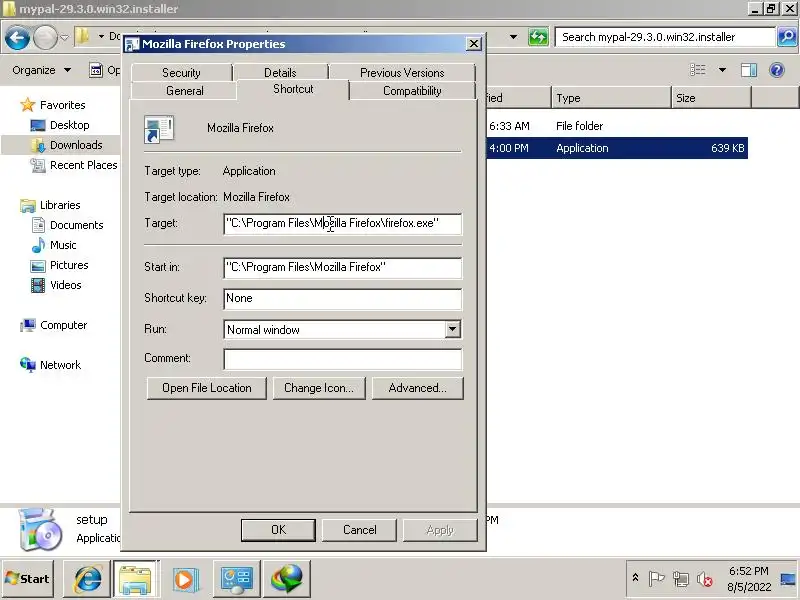Click the Control Panel taskbar icon
800x600 pixels.
click(x=236, y=579)
